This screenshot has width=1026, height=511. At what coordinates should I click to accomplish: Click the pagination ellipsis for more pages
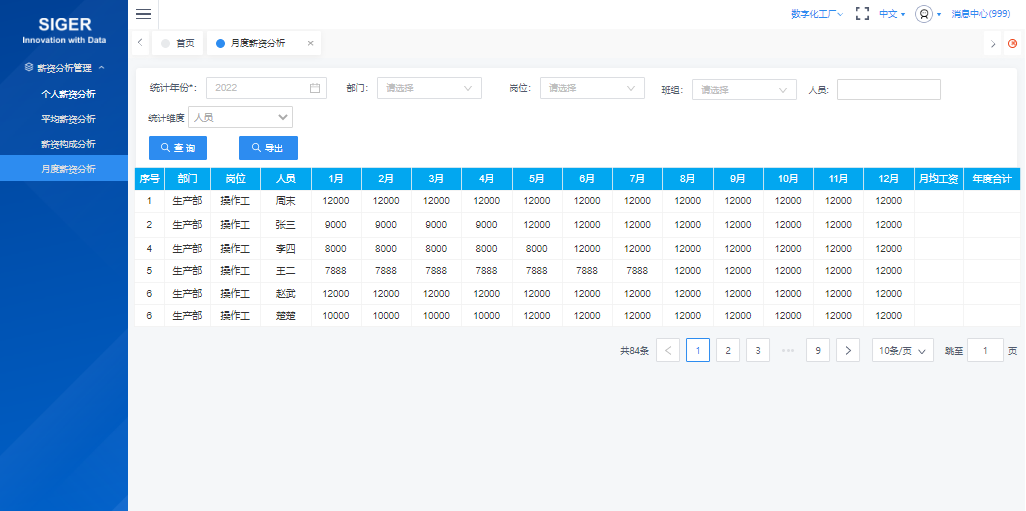coord(788,350)
